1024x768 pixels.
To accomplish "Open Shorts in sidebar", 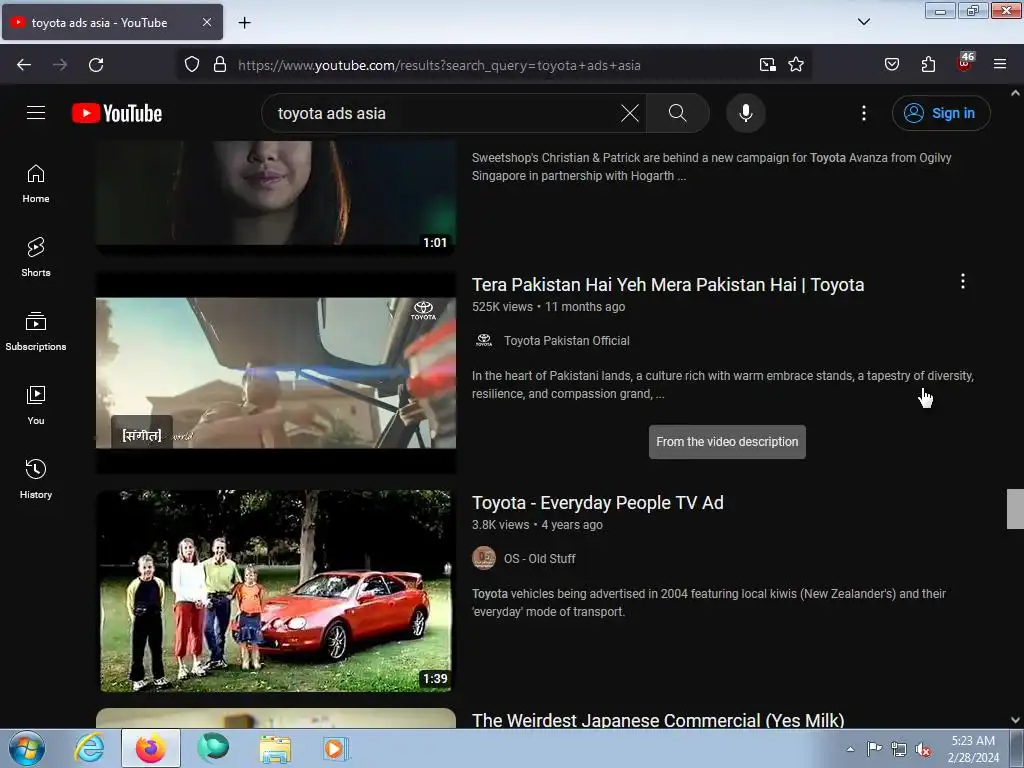I will pos(36,258).
